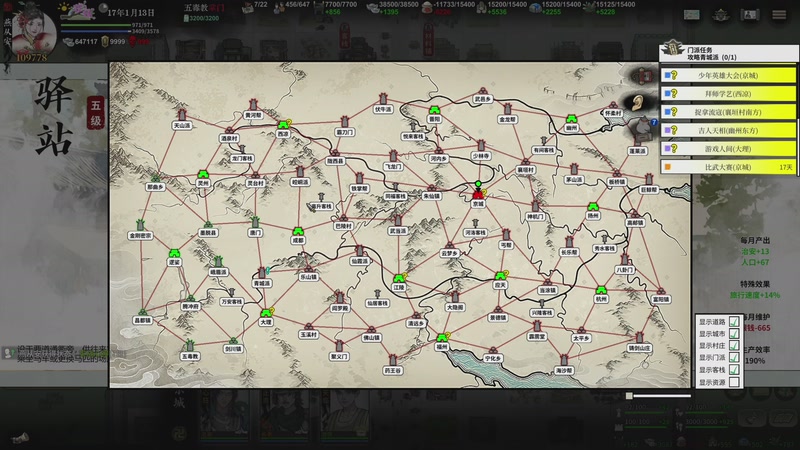
Task: Click the 门派任务 quest header
Action: [728, 54]
